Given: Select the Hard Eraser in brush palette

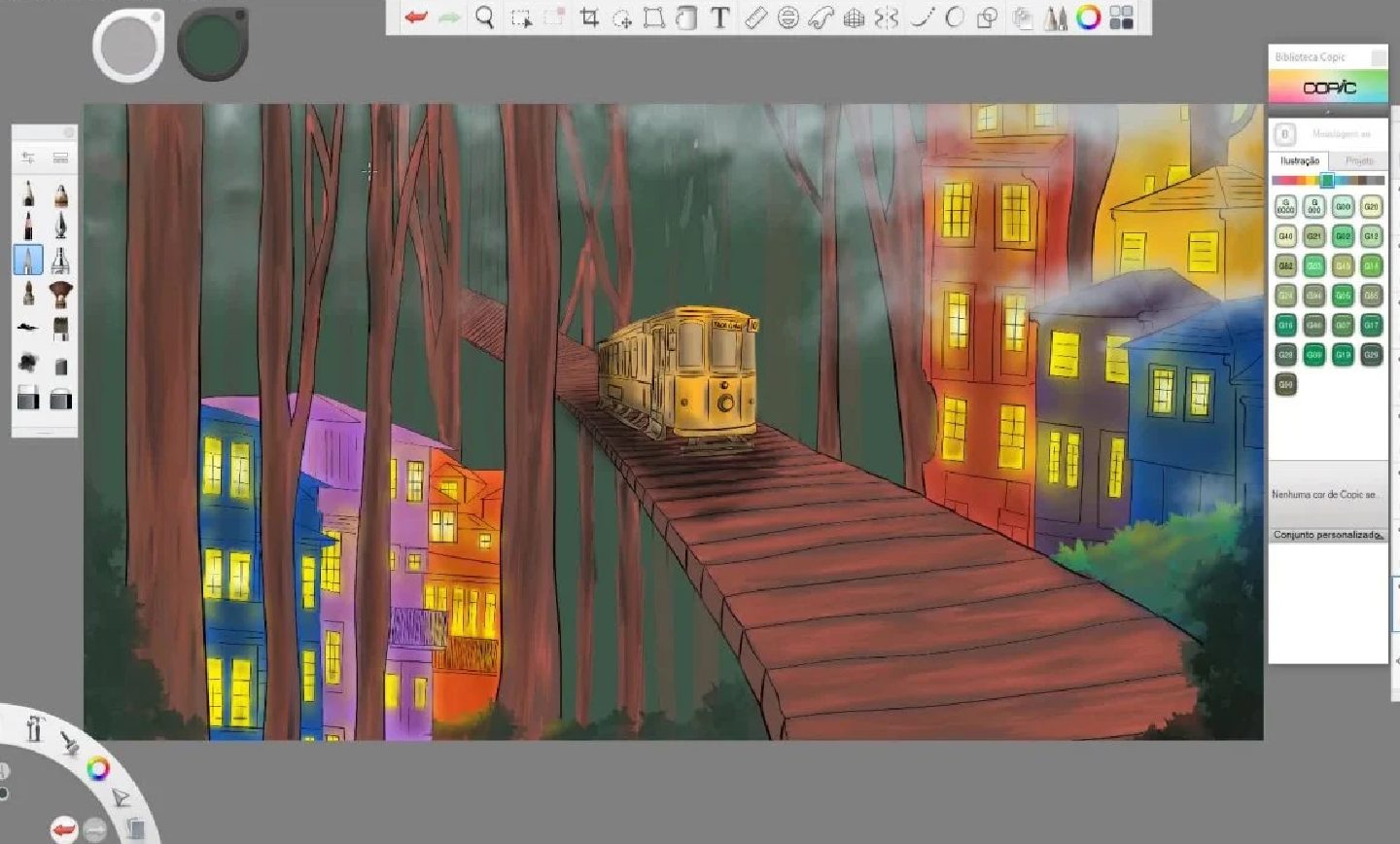Looking at the screenshot, I should tap(28, 398).
